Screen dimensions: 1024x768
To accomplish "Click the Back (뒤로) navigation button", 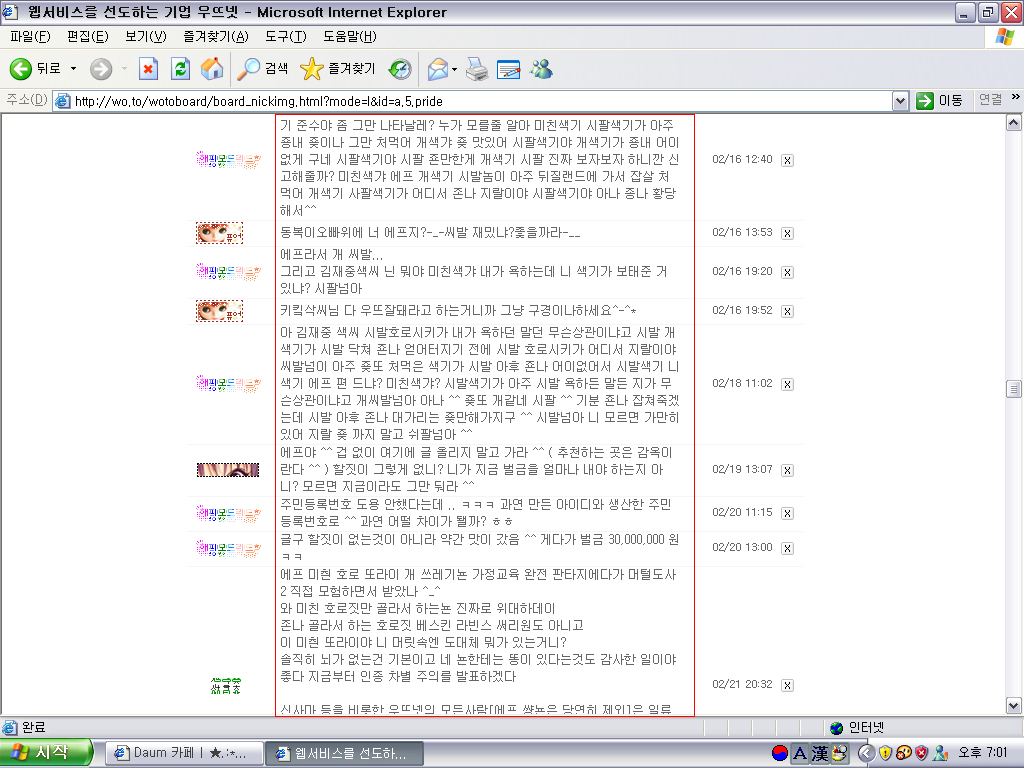I will (x=36, y=69).
